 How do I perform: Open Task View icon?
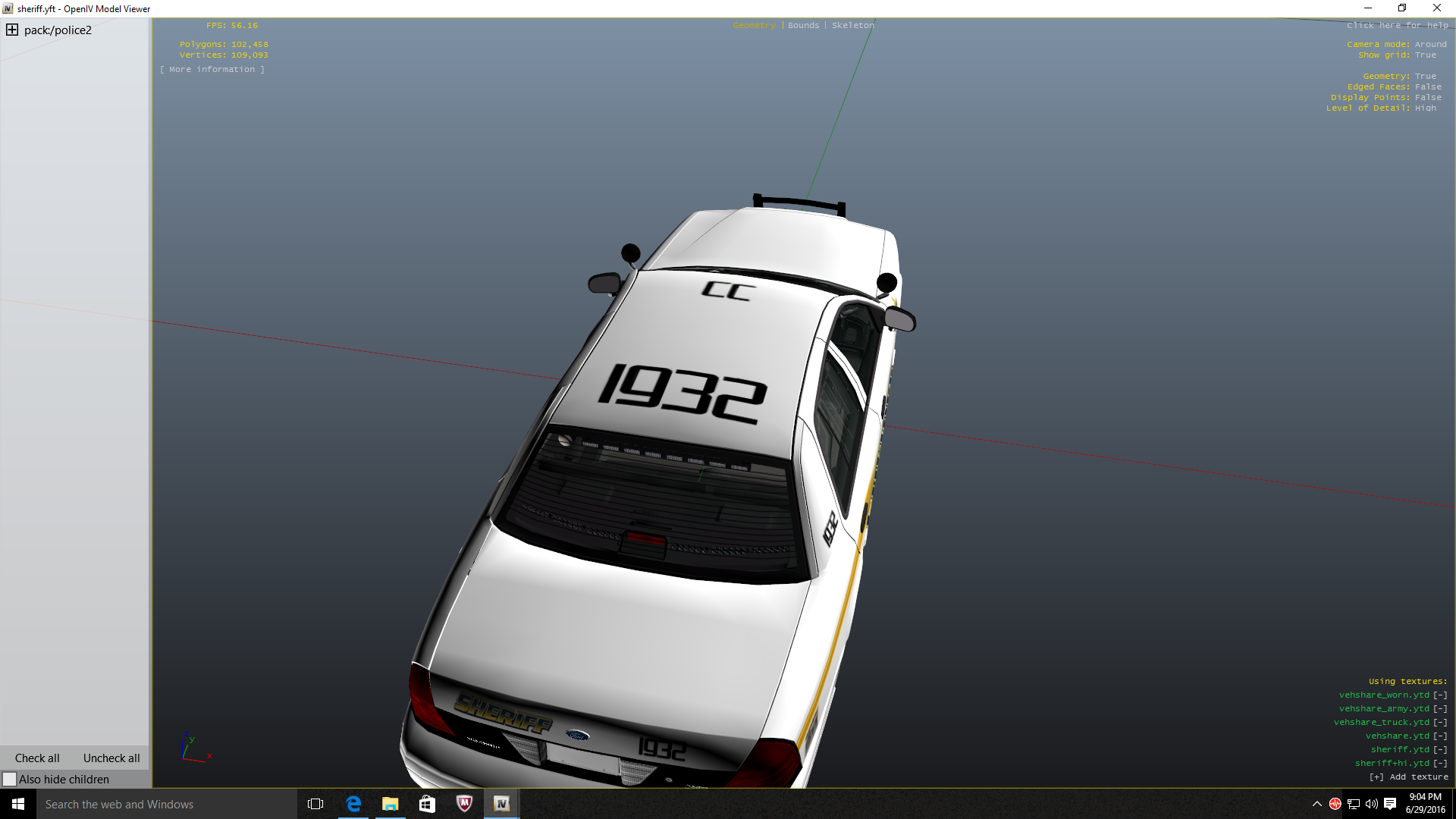tap(315, 804)
